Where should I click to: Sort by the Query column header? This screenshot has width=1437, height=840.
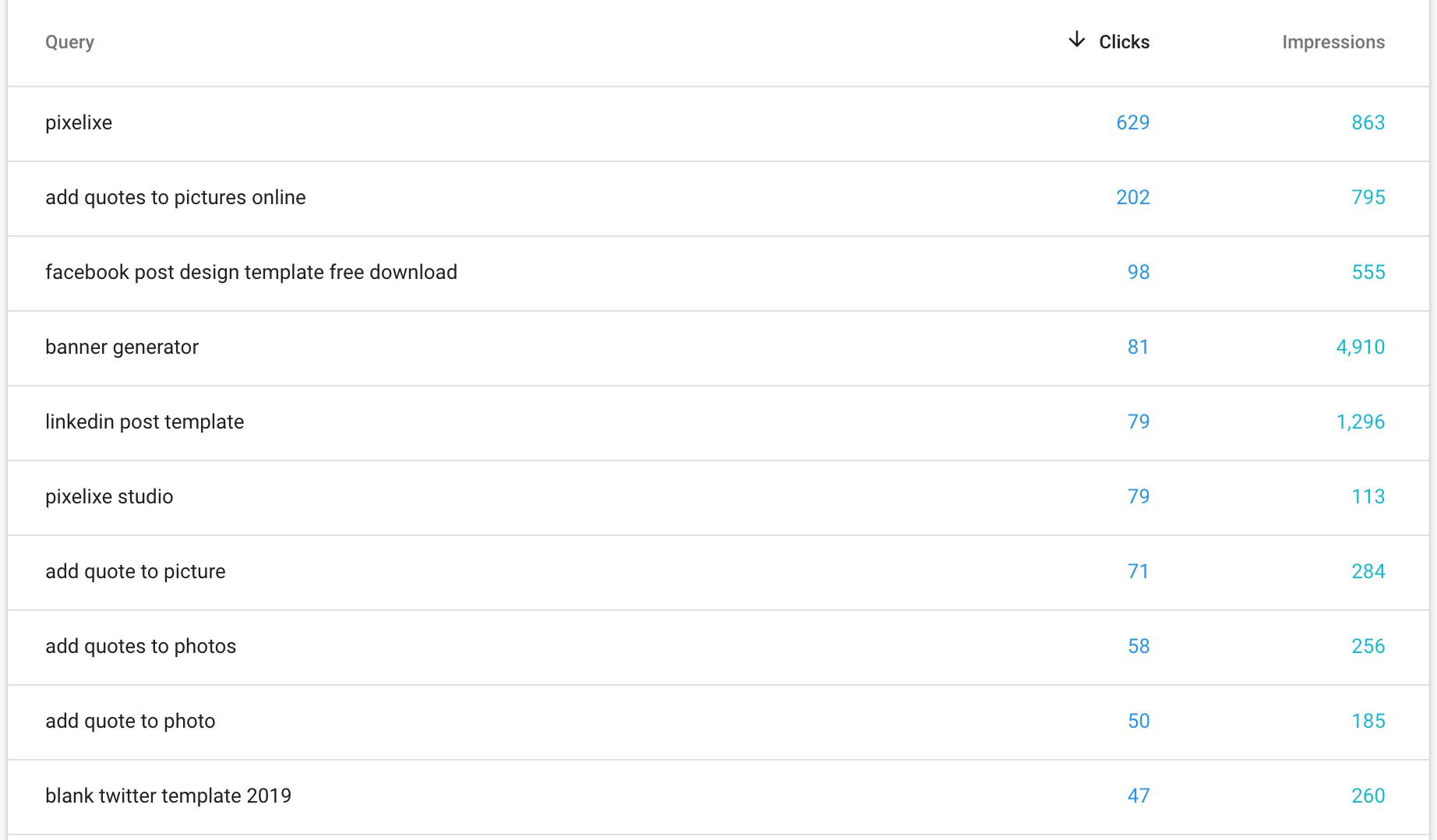(69, 43)
